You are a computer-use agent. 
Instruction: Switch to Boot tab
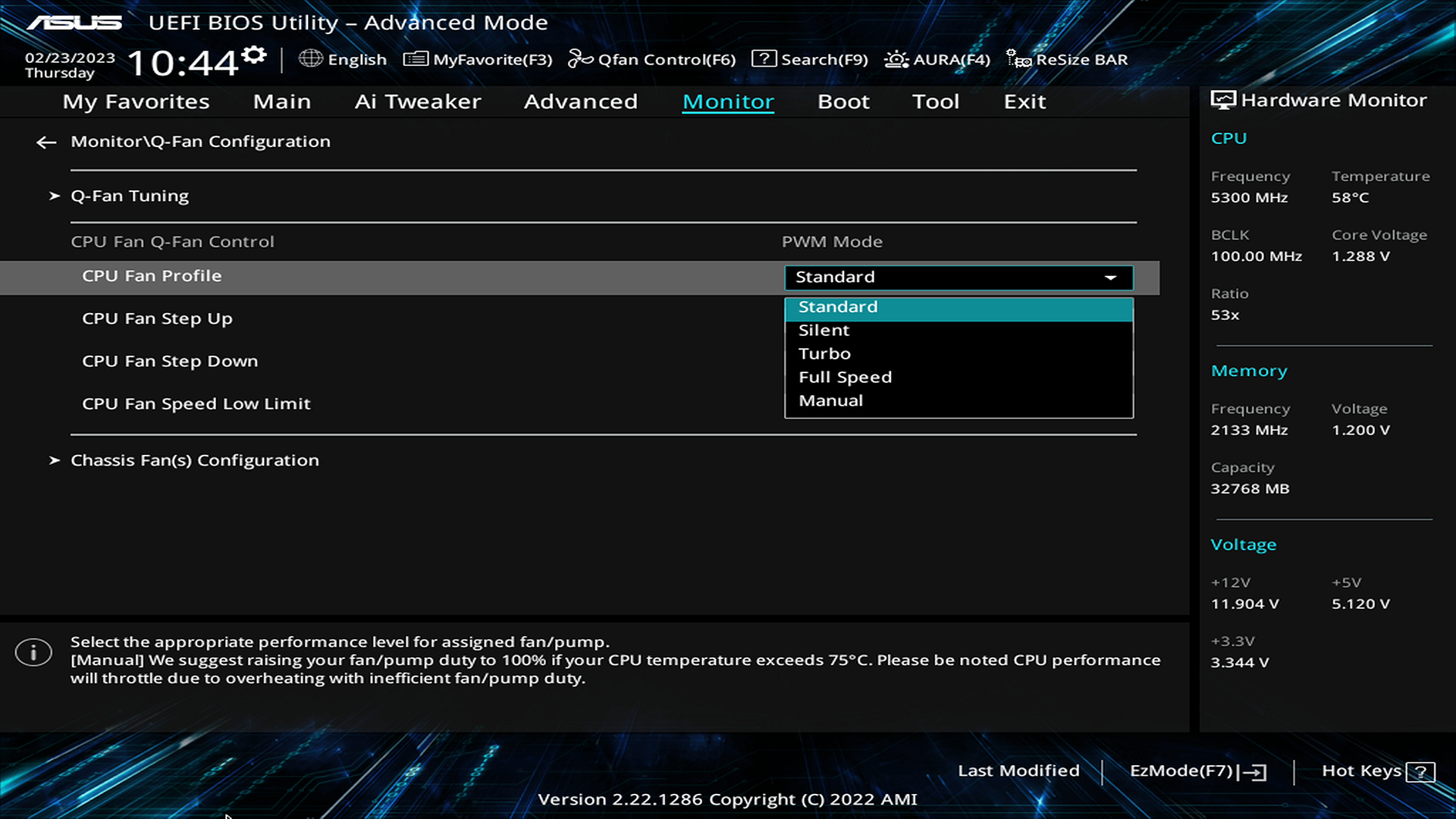843,102
